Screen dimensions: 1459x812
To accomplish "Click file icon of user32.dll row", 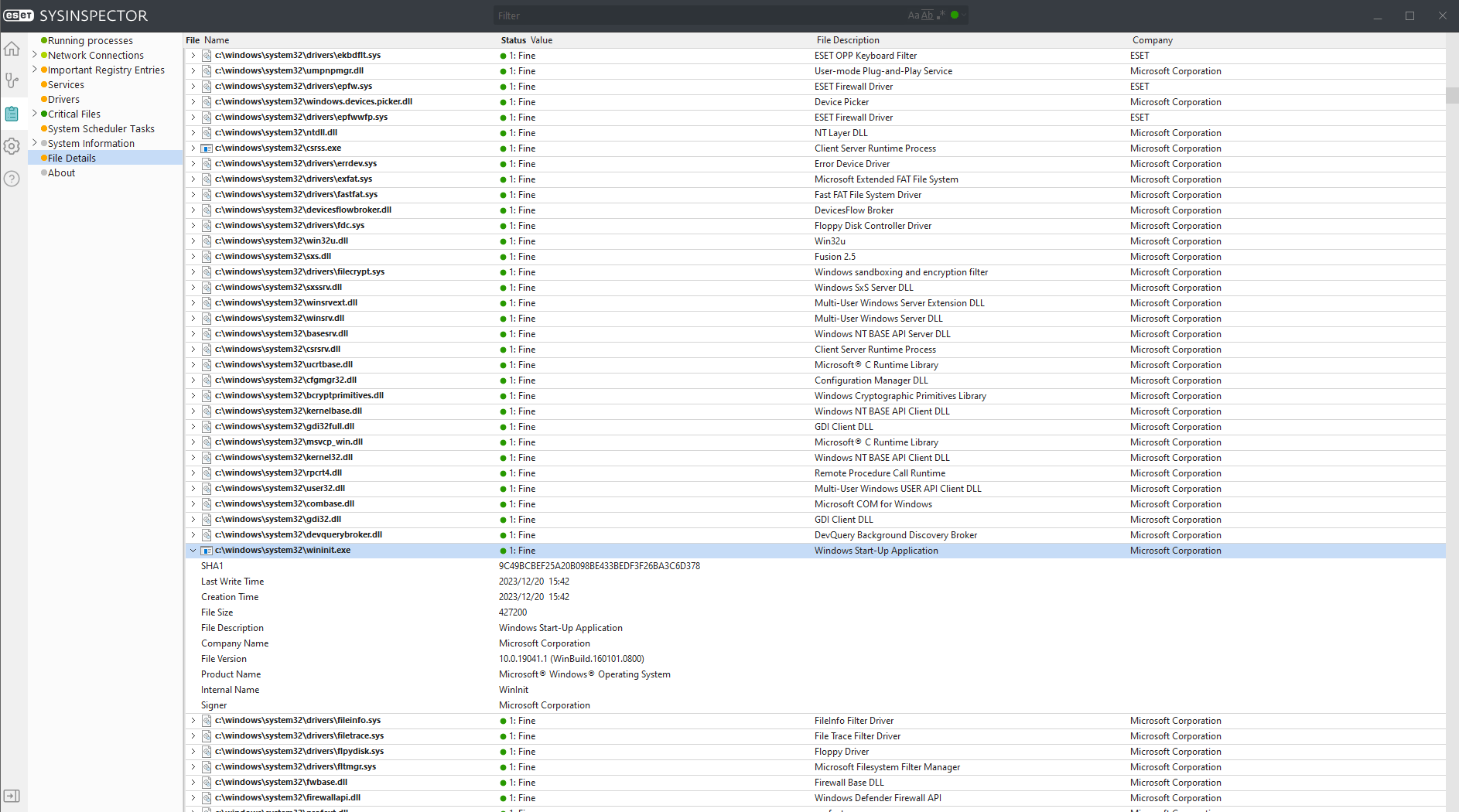I will coord(207,489).
